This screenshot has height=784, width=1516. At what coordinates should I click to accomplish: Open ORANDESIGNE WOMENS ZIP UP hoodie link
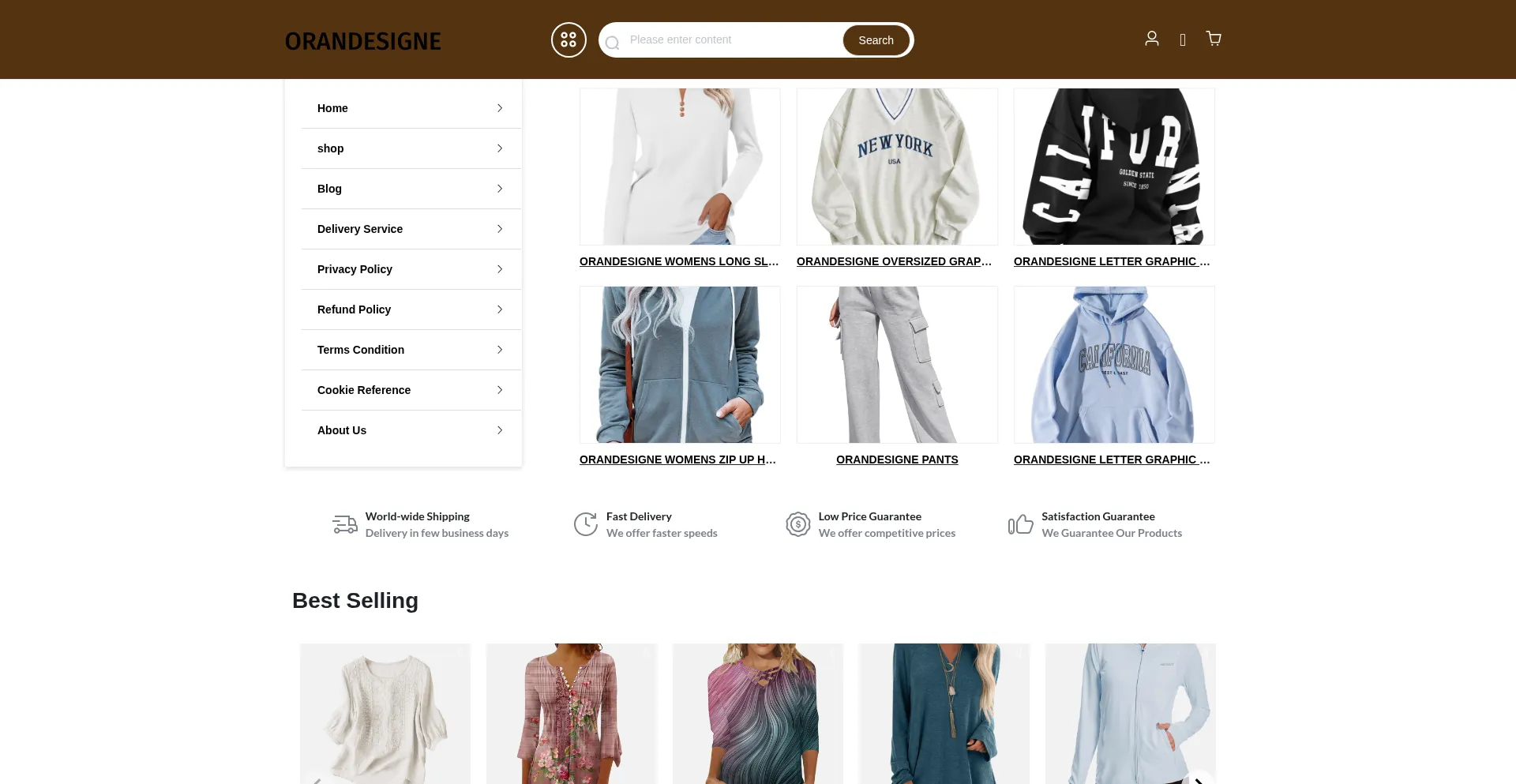[679, 460]
